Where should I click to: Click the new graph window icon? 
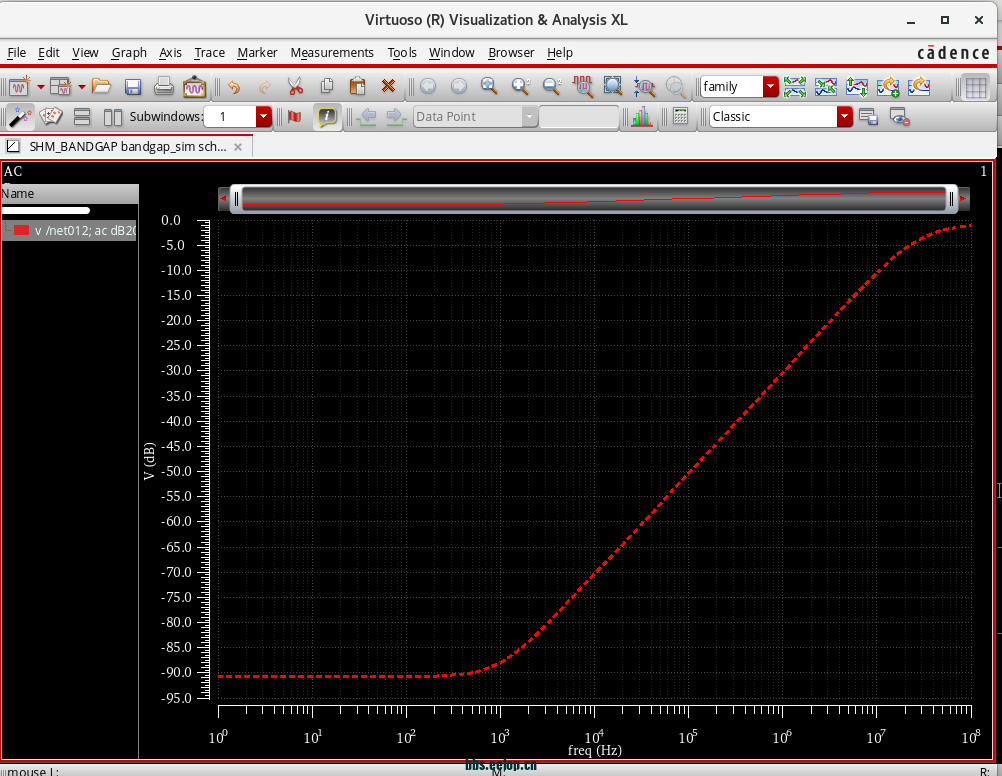point(19,86)
